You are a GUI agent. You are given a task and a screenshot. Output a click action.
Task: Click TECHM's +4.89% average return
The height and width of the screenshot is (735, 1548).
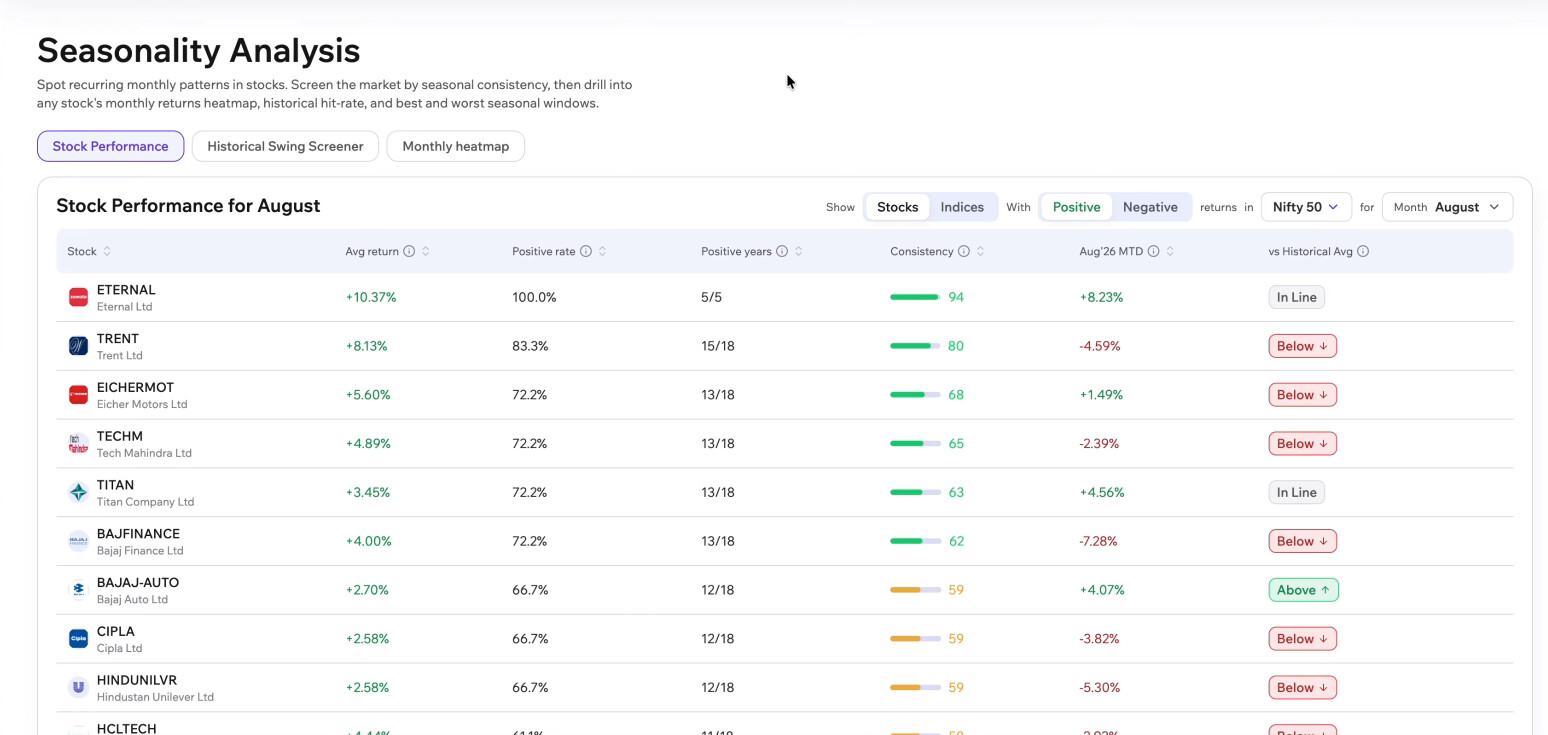[368, 443]
